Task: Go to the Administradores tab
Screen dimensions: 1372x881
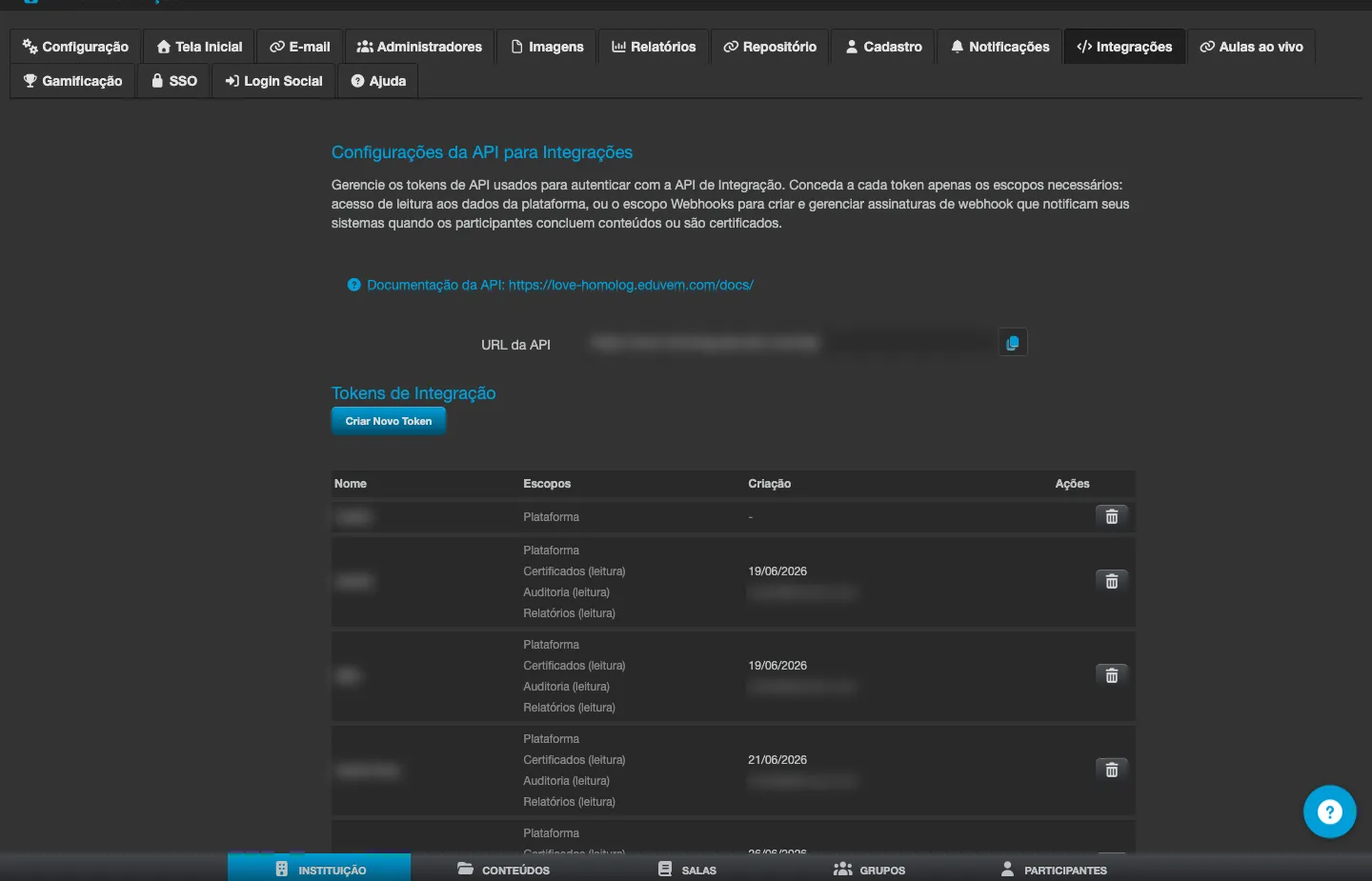Action: (x=419, y=47)
